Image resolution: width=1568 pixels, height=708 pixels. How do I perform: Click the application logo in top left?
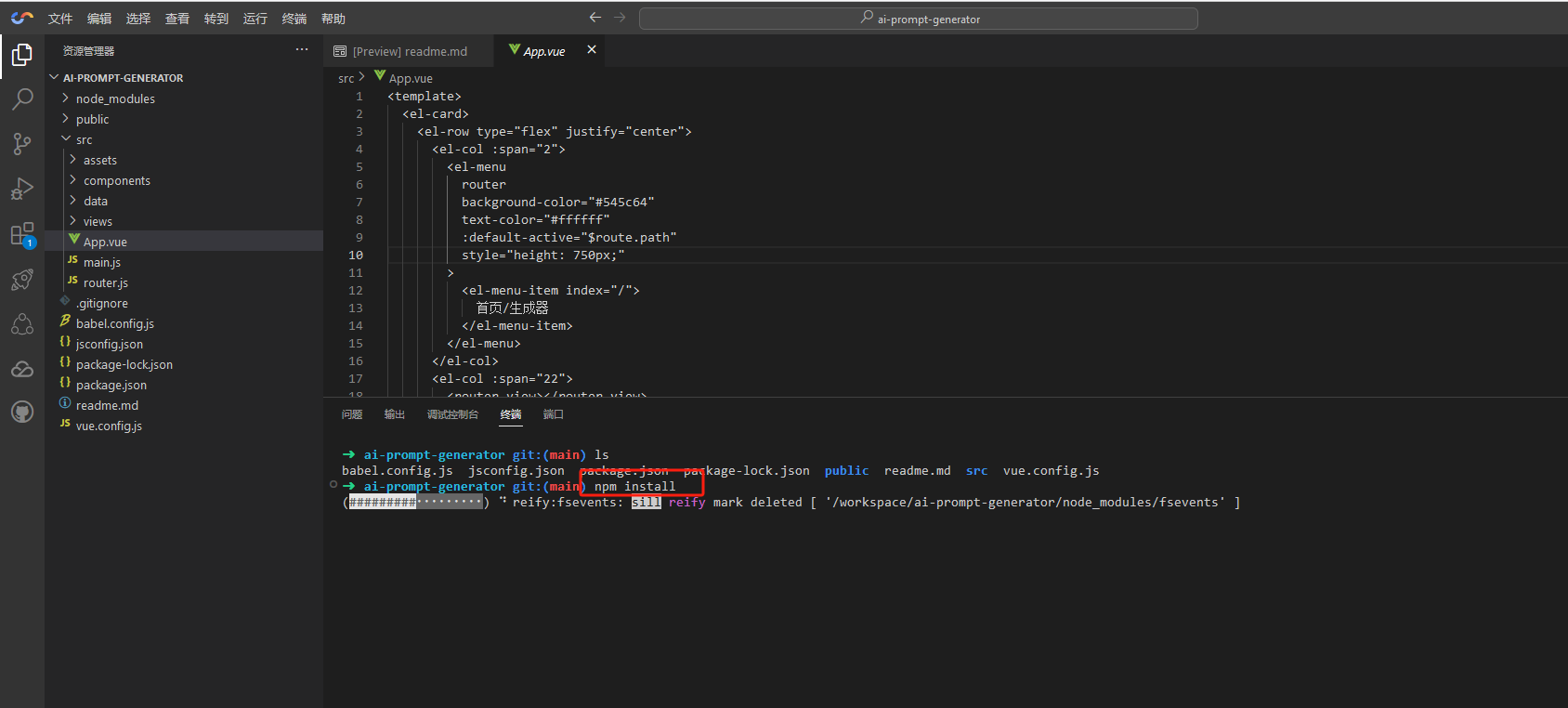tap(22, 18)
